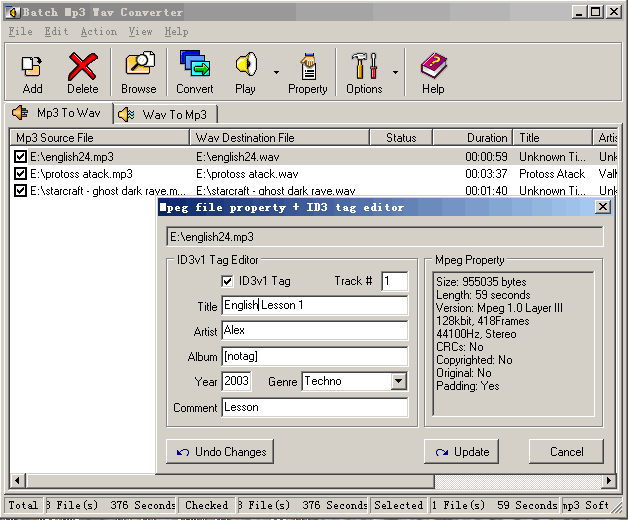Click the Status column header
This screenshot has width=628, height=520.
401,137
